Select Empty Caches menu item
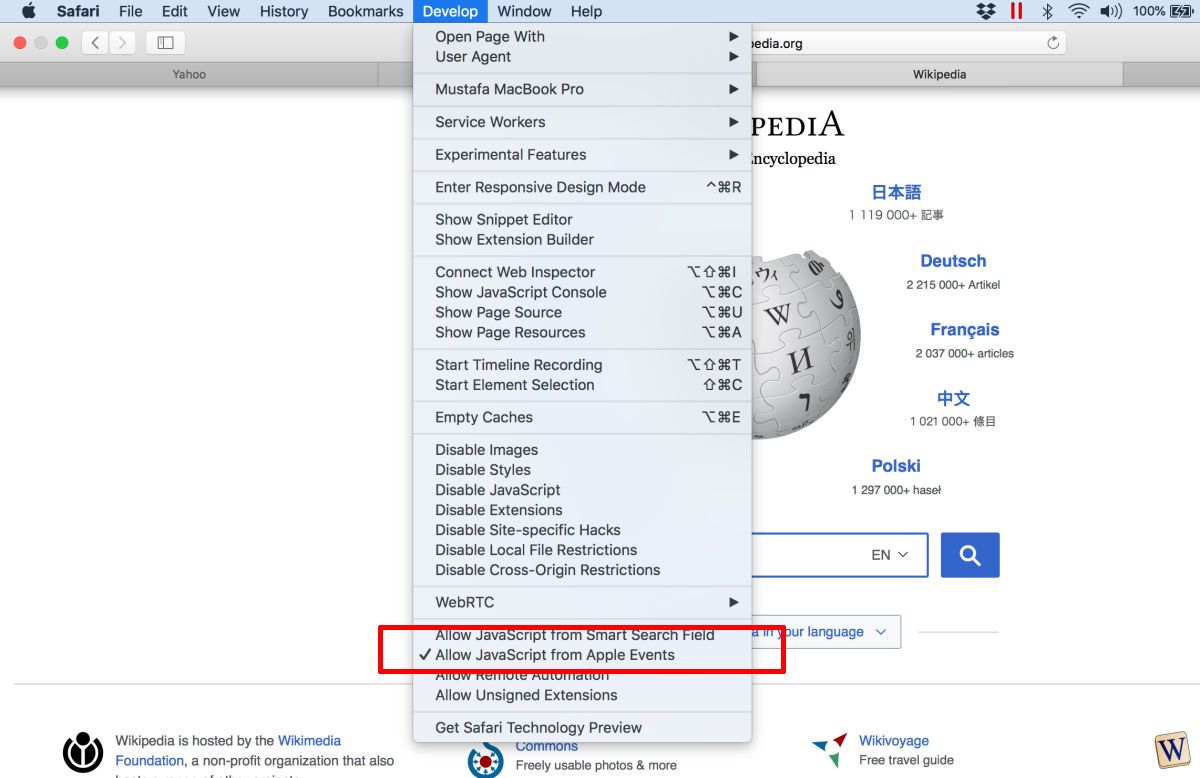This screenshot has width=1200, height=778. click(582, 417)
